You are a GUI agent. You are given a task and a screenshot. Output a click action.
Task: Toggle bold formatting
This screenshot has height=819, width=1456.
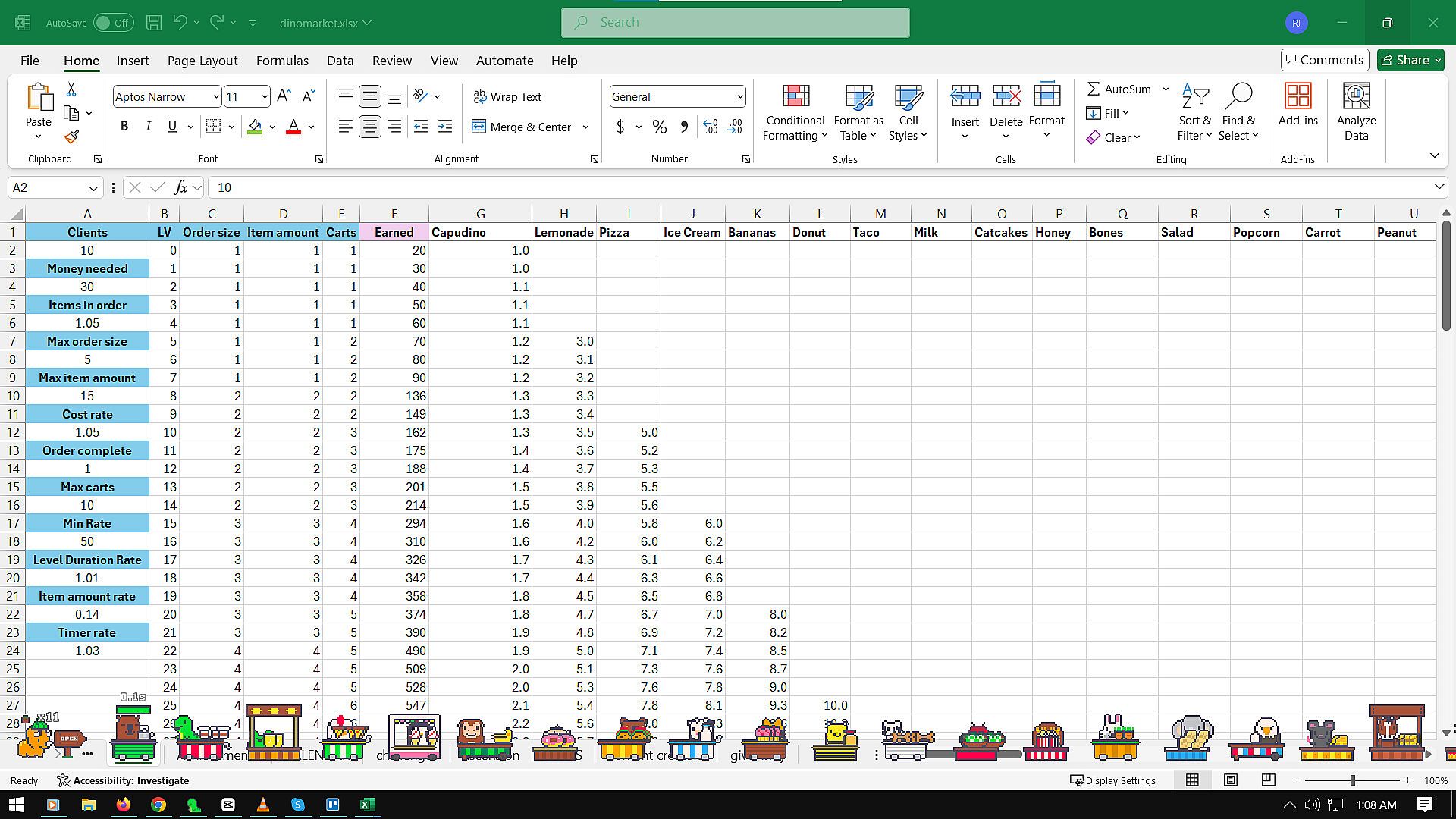tap(124, 127)
